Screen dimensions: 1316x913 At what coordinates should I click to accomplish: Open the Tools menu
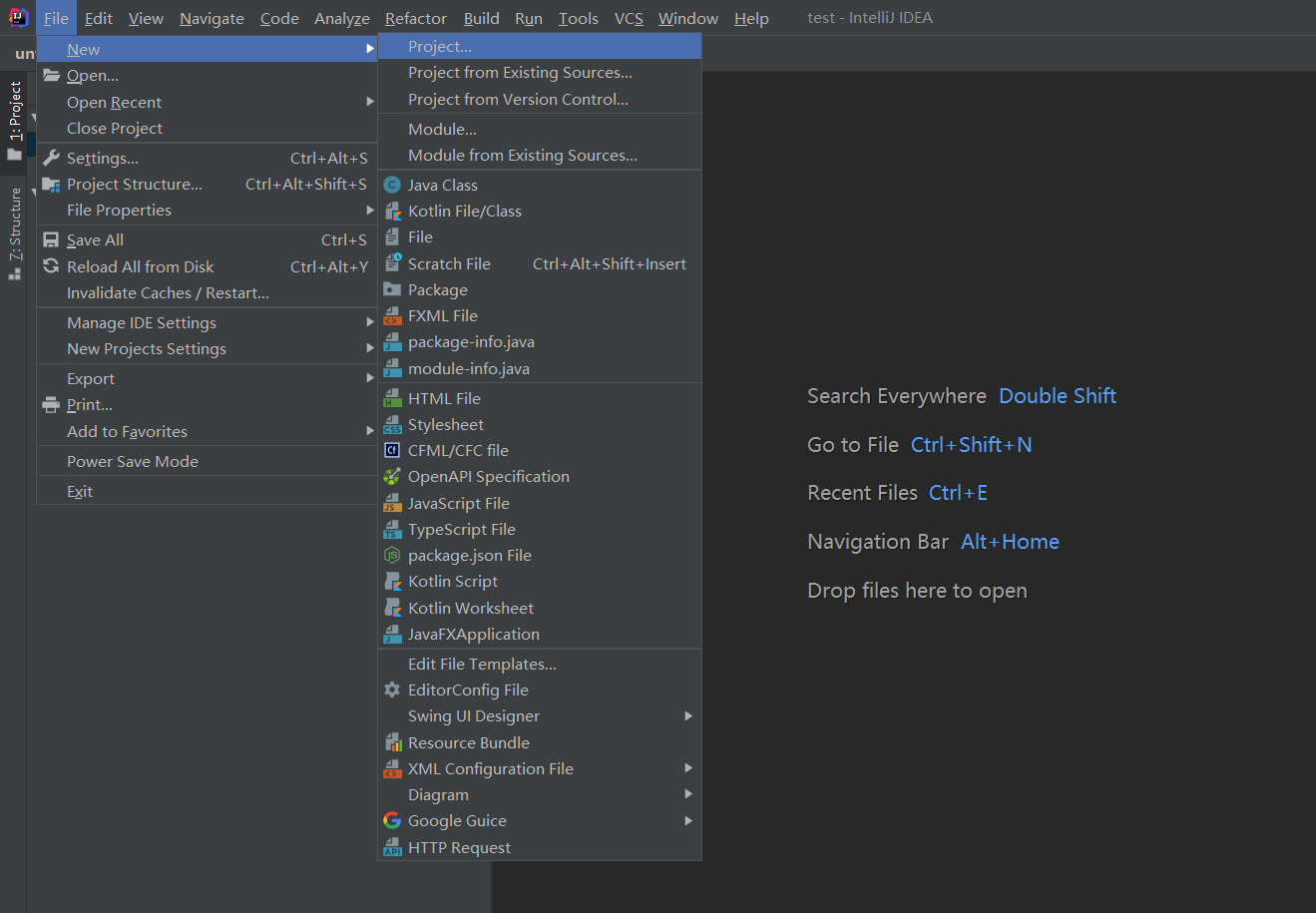[579, 18]
